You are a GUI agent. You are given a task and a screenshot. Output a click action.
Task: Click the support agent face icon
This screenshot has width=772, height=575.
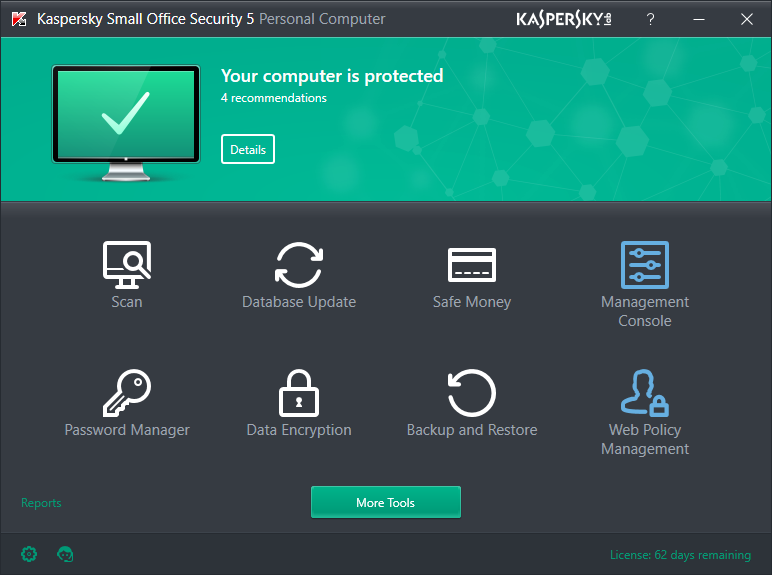[66, 554]
